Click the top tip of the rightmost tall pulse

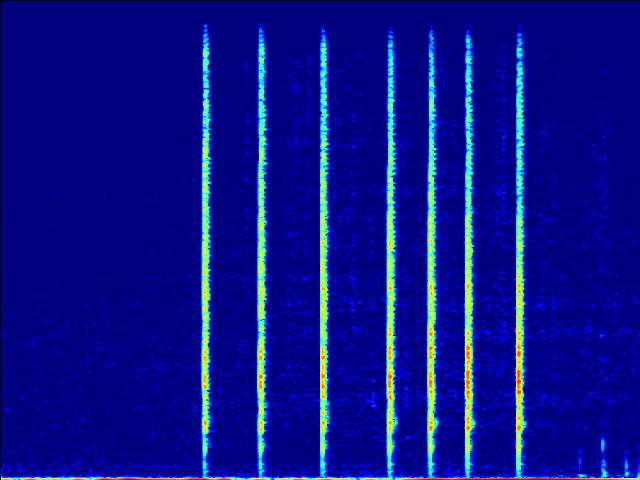point(519,30)
